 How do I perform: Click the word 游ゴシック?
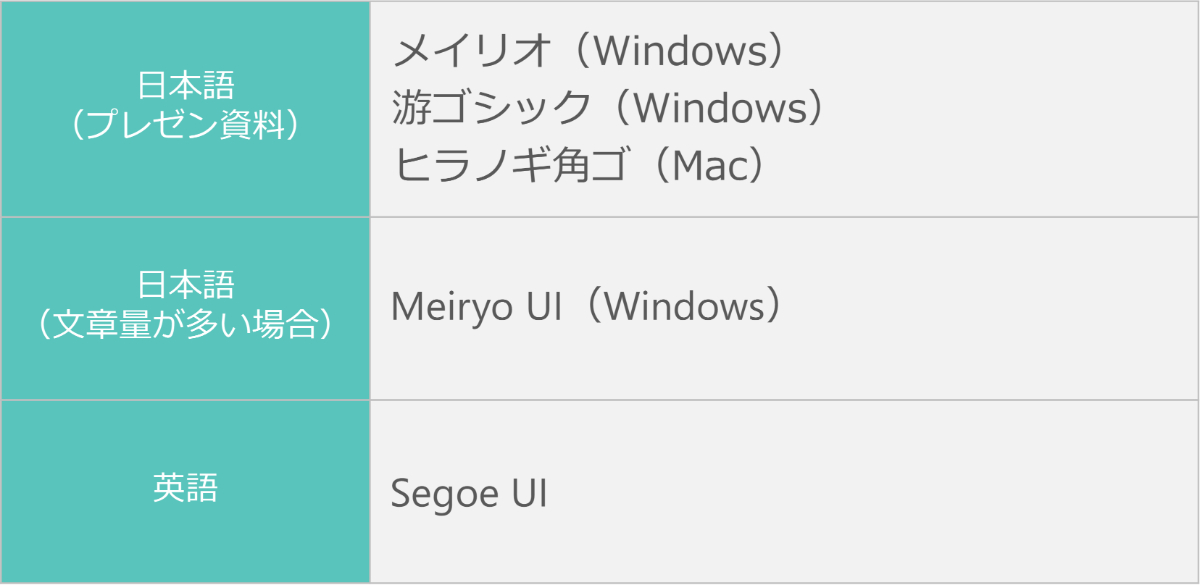tap(492, 108)
